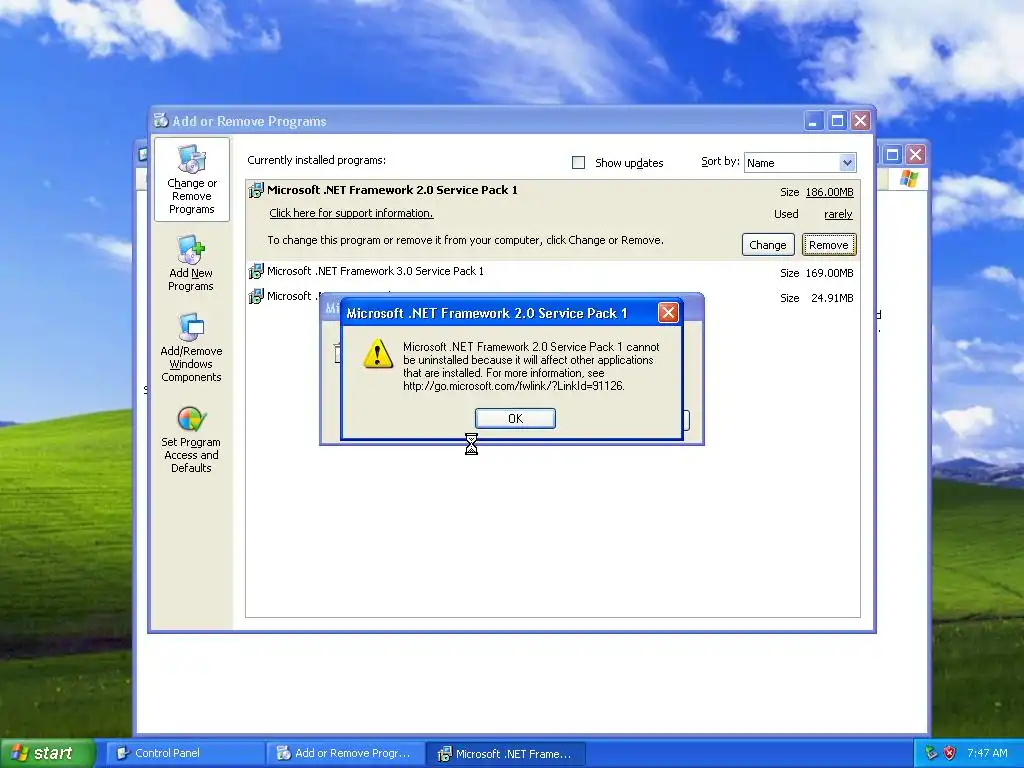
Task: Switch to Add or Remove Programs taskbar button
Action: point(346,753)
